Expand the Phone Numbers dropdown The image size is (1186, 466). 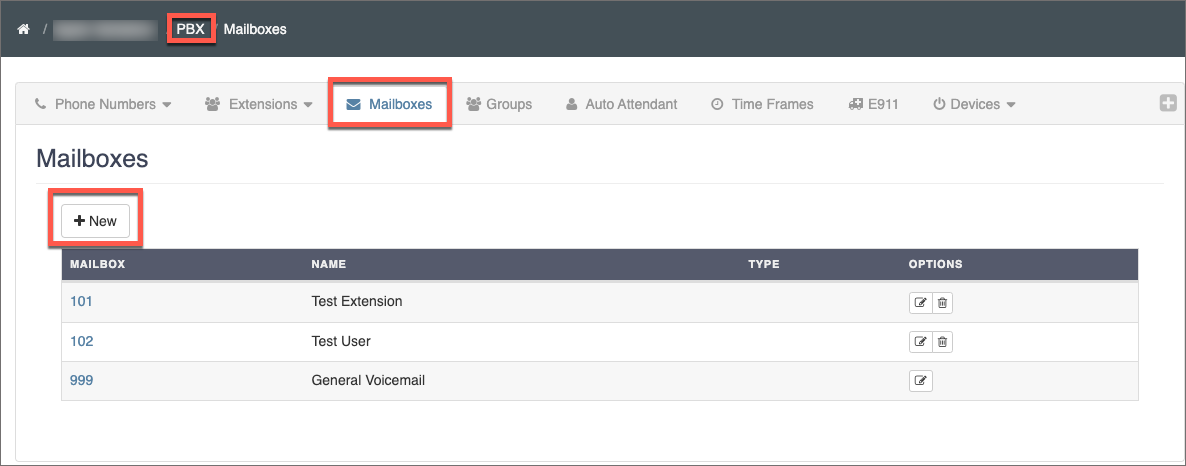(103, 104)
